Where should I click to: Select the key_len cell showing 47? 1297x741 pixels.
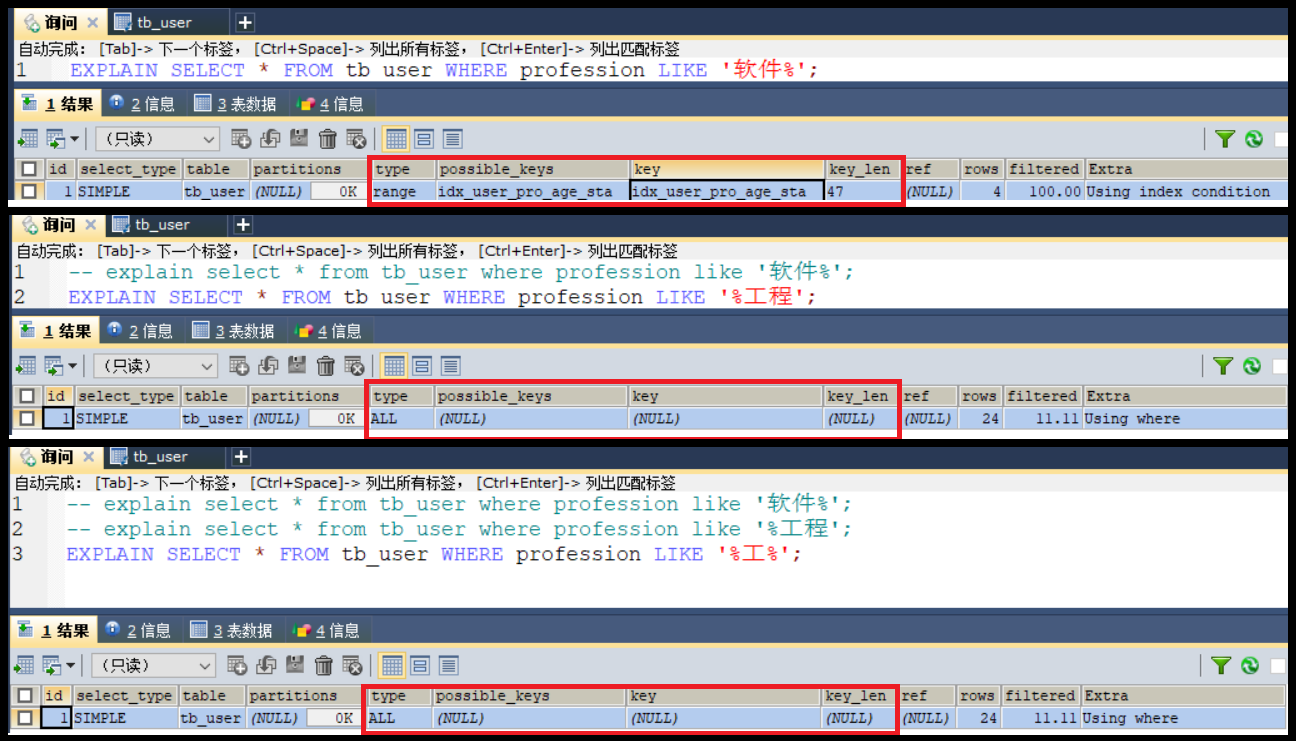864,191
